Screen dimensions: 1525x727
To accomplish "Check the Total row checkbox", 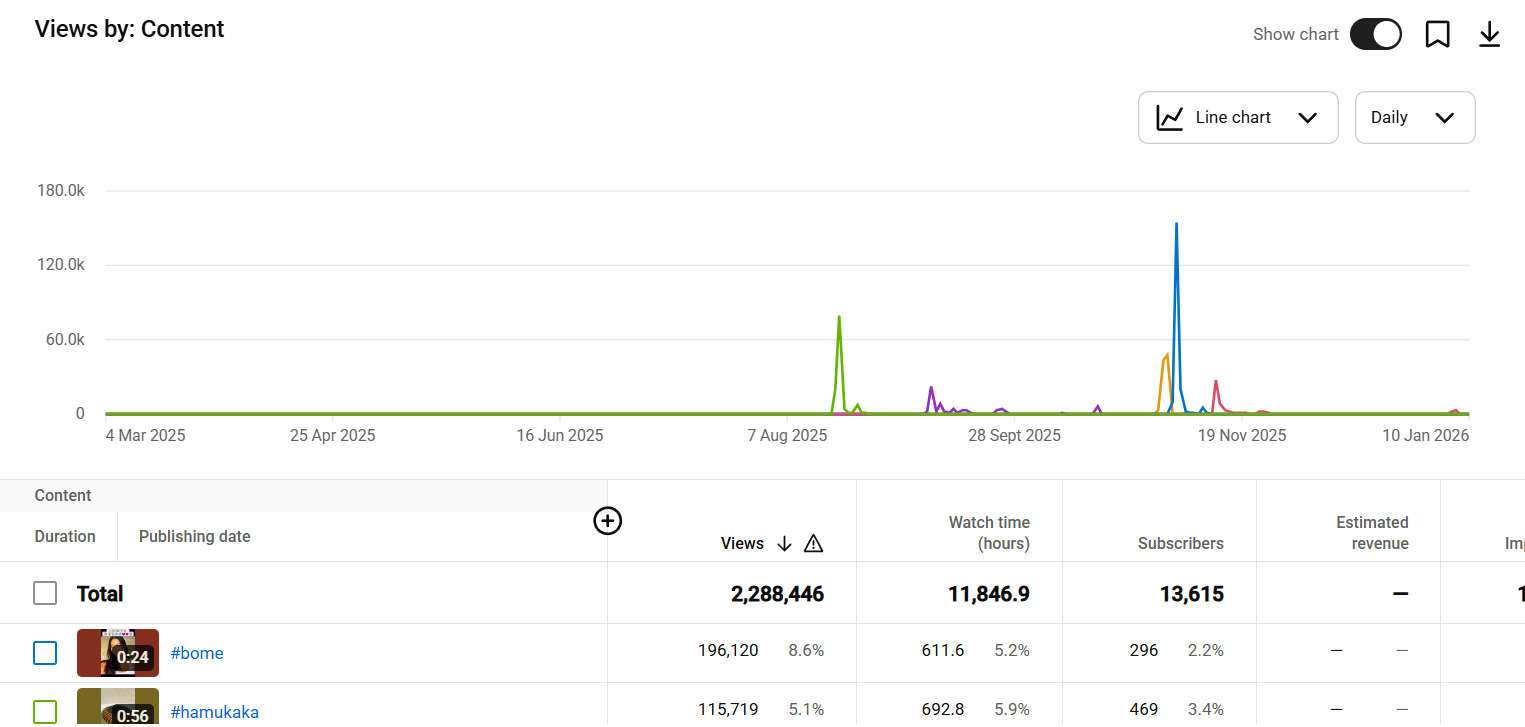I will point(45,593).
